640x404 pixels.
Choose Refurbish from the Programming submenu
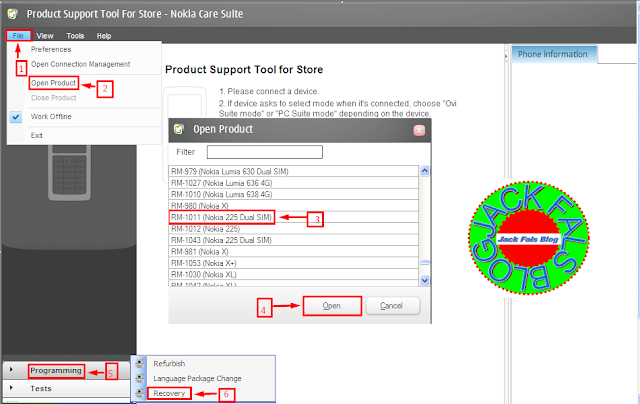coord(169,364)
